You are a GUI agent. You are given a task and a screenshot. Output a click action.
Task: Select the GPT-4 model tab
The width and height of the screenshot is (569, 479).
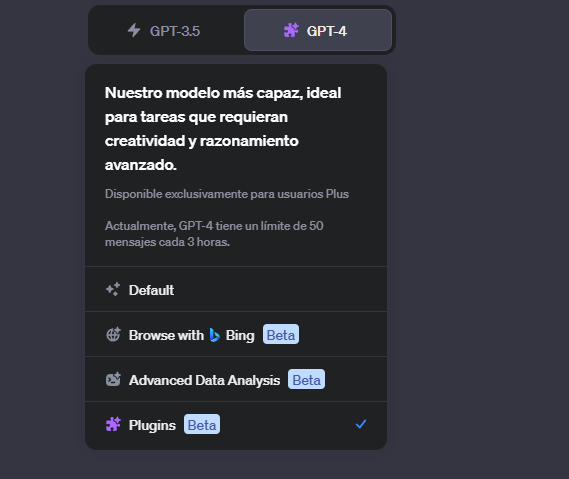[318, 30]
